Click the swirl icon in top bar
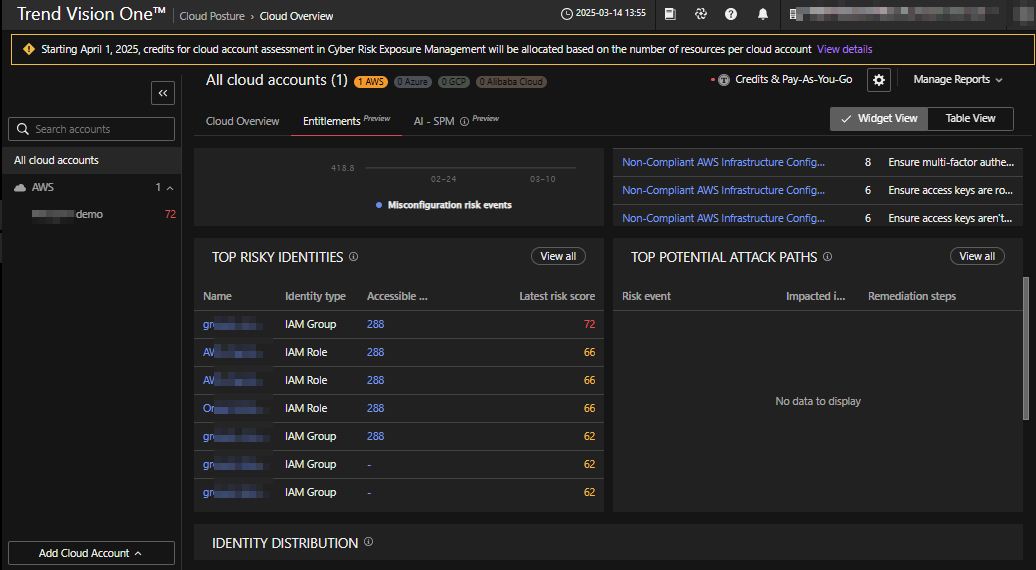The image size is (1036, 570). coord(701,15)
